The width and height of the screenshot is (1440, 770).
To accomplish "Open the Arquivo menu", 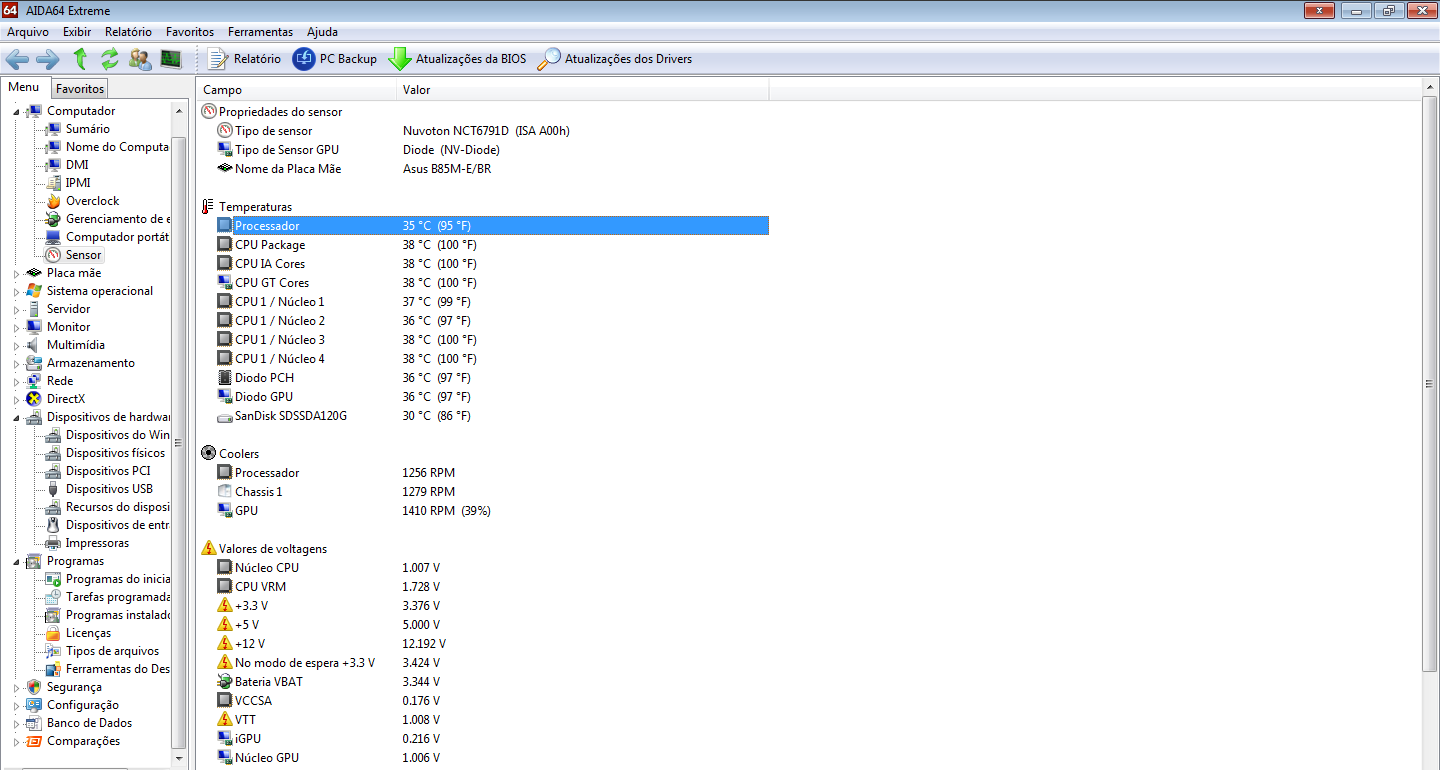I will [x=28, y=32].
